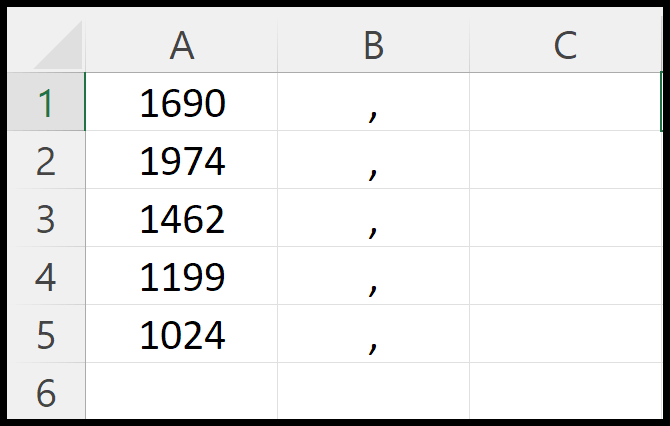The height and width of the screenshot is (426, 670).
Task: Select row 2 header
Action: 46,160
